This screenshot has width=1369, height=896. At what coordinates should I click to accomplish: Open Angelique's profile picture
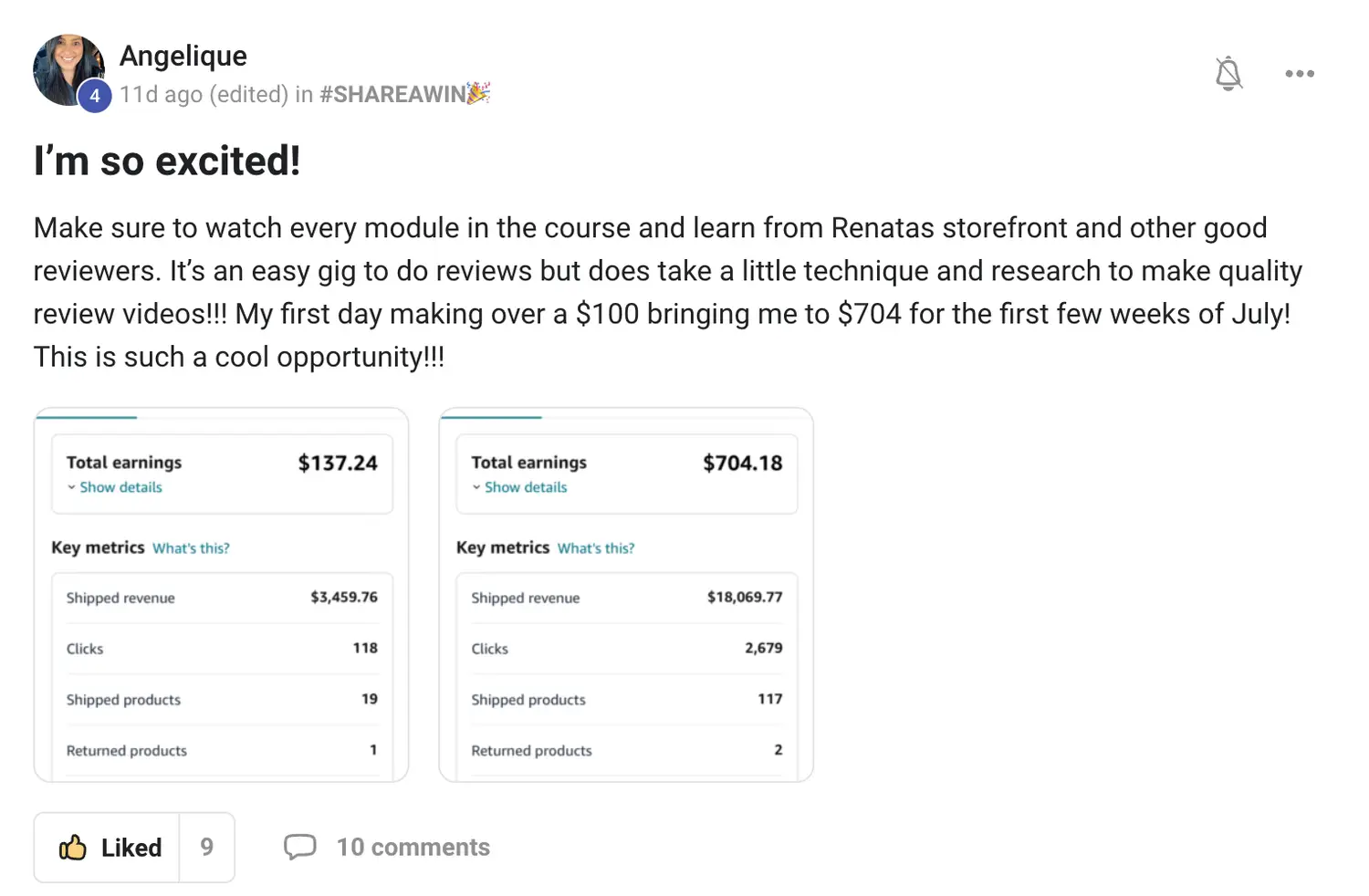tap(67, 68)
